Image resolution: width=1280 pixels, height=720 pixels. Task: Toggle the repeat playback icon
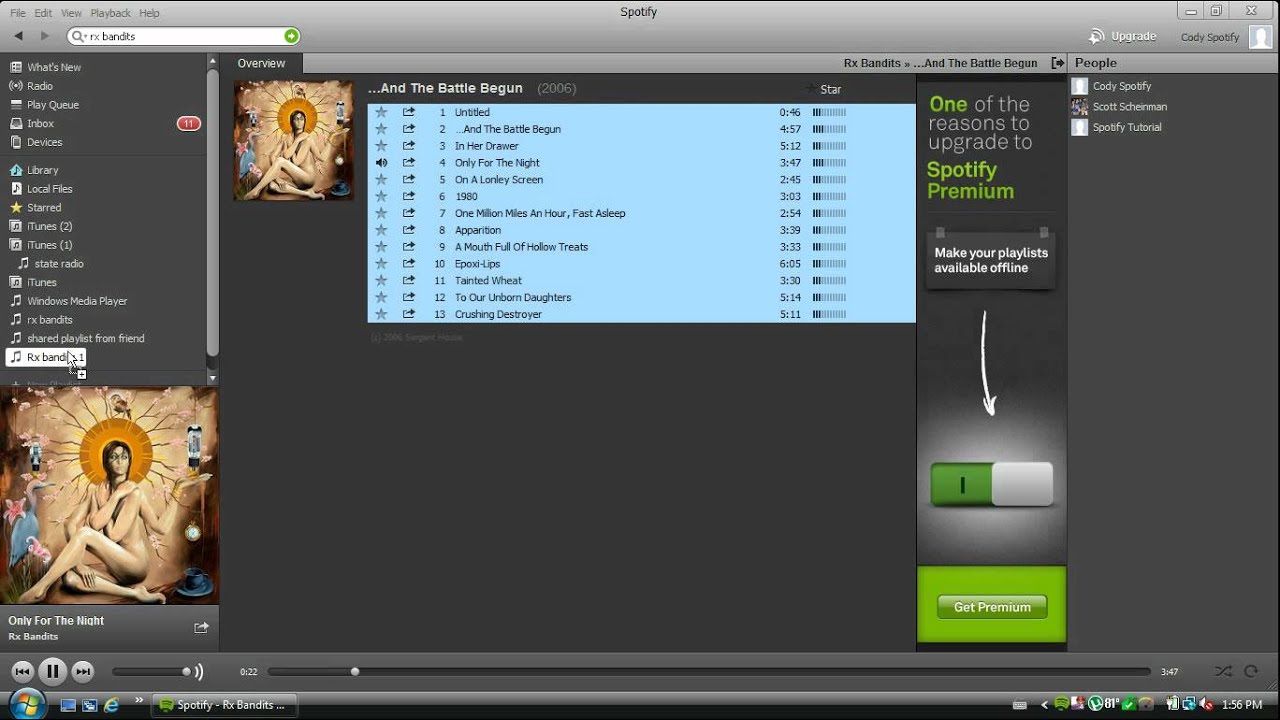pos(1251,672)
